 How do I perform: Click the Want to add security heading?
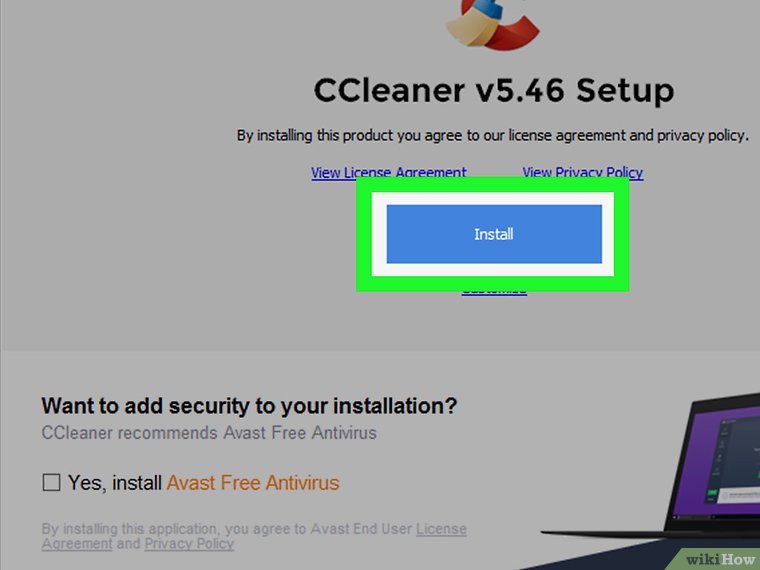(x=249, y=406)
